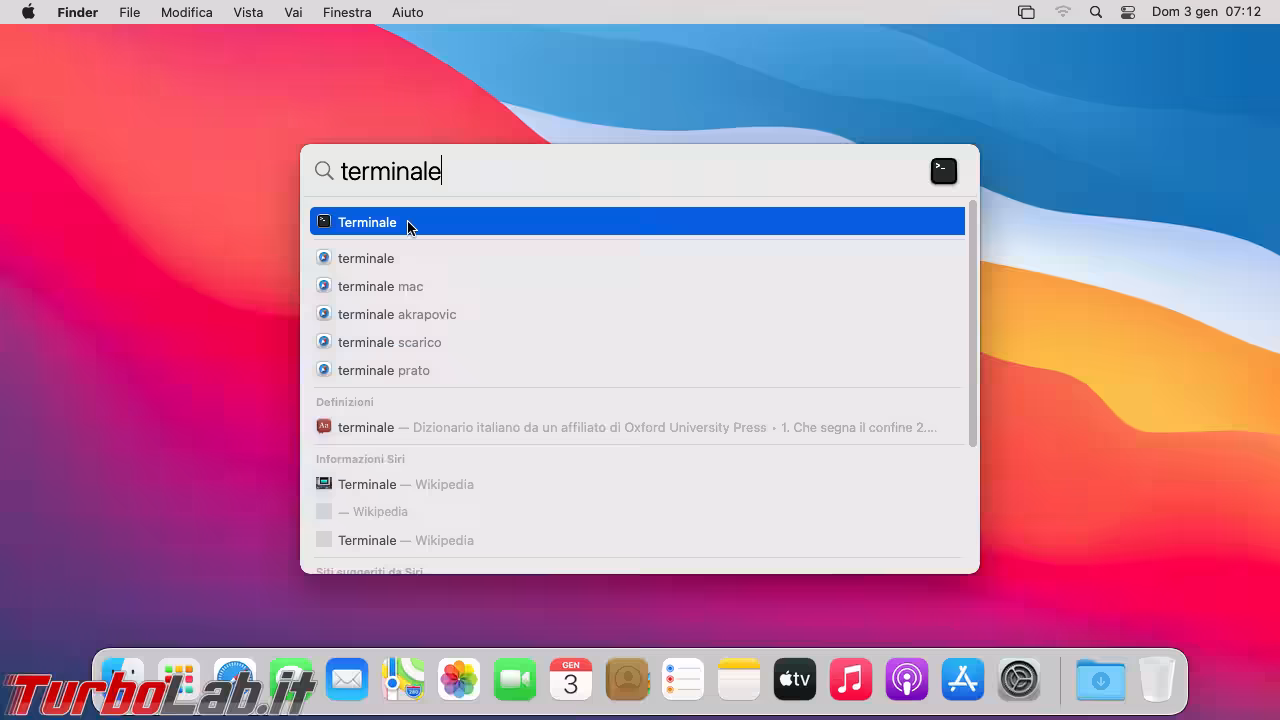The width and height of the screenshot is (1280, 720).
Task: Open System Preferences from the Dock
Action: pos(1019,680)
